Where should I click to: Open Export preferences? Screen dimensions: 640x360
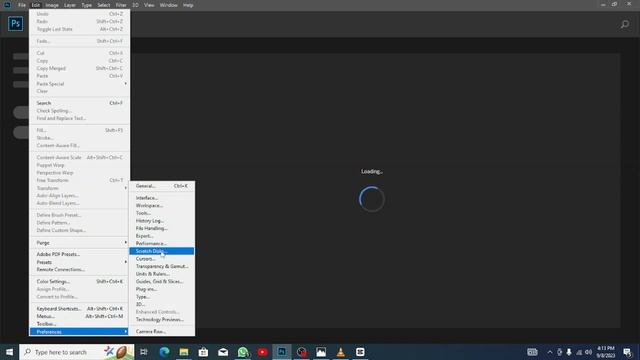pos(162,236)
